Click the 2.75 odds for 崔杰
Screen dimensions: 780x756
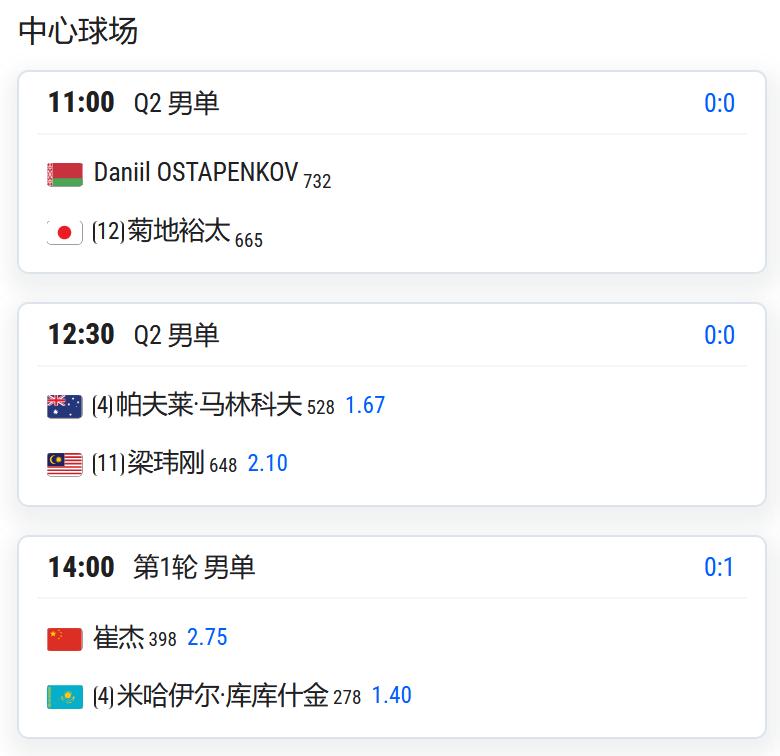pos(207,637)
